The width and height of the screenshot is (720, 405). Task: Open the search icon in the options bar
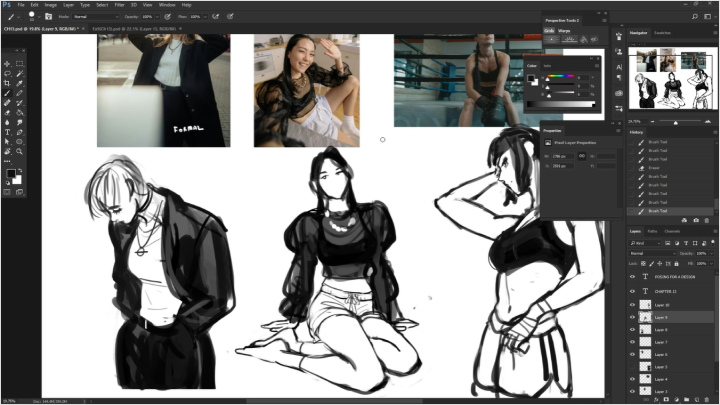click(x=695, y=17)
